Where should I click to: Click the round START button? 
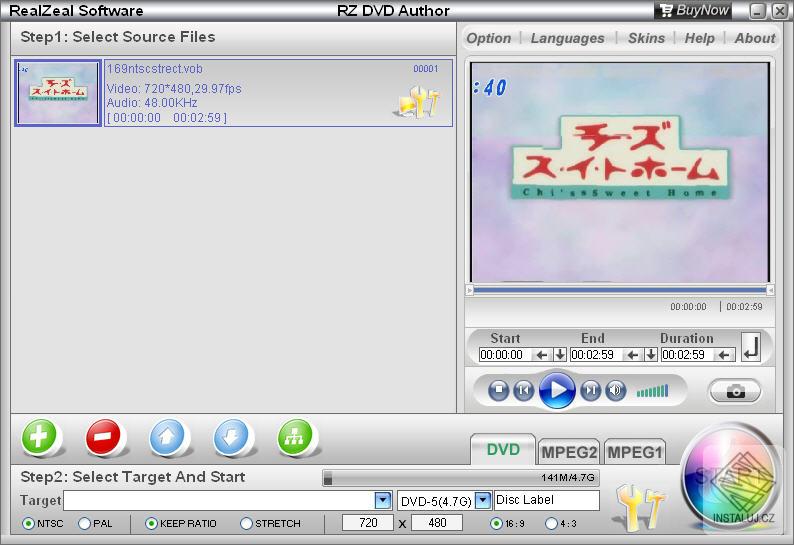[x=729, y=476]
